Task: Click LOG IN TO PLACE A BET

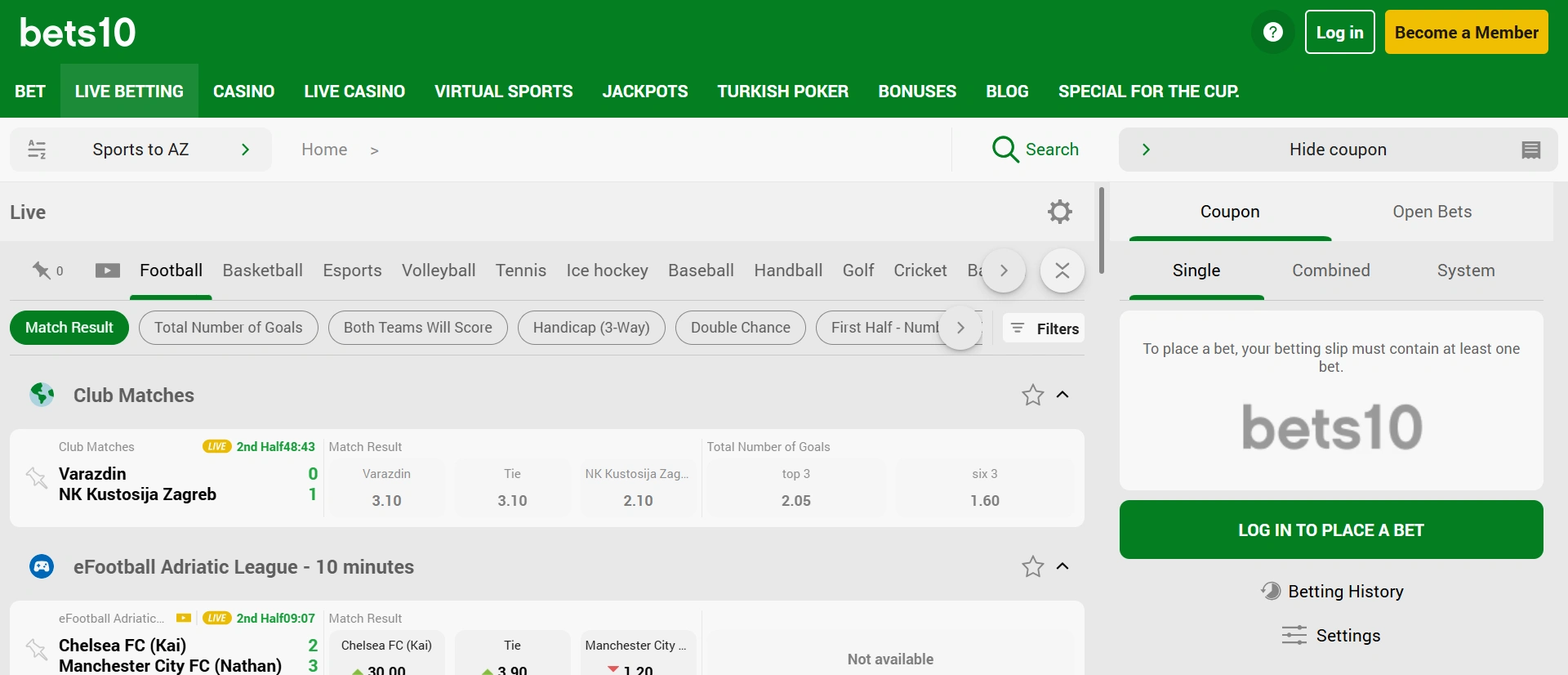Action: tap(1331, 530)
